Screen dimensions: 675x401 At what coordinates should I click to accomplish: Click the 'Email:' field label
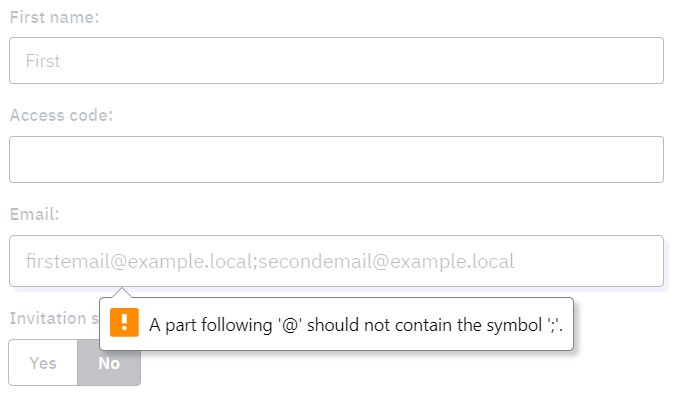(35, 214)
